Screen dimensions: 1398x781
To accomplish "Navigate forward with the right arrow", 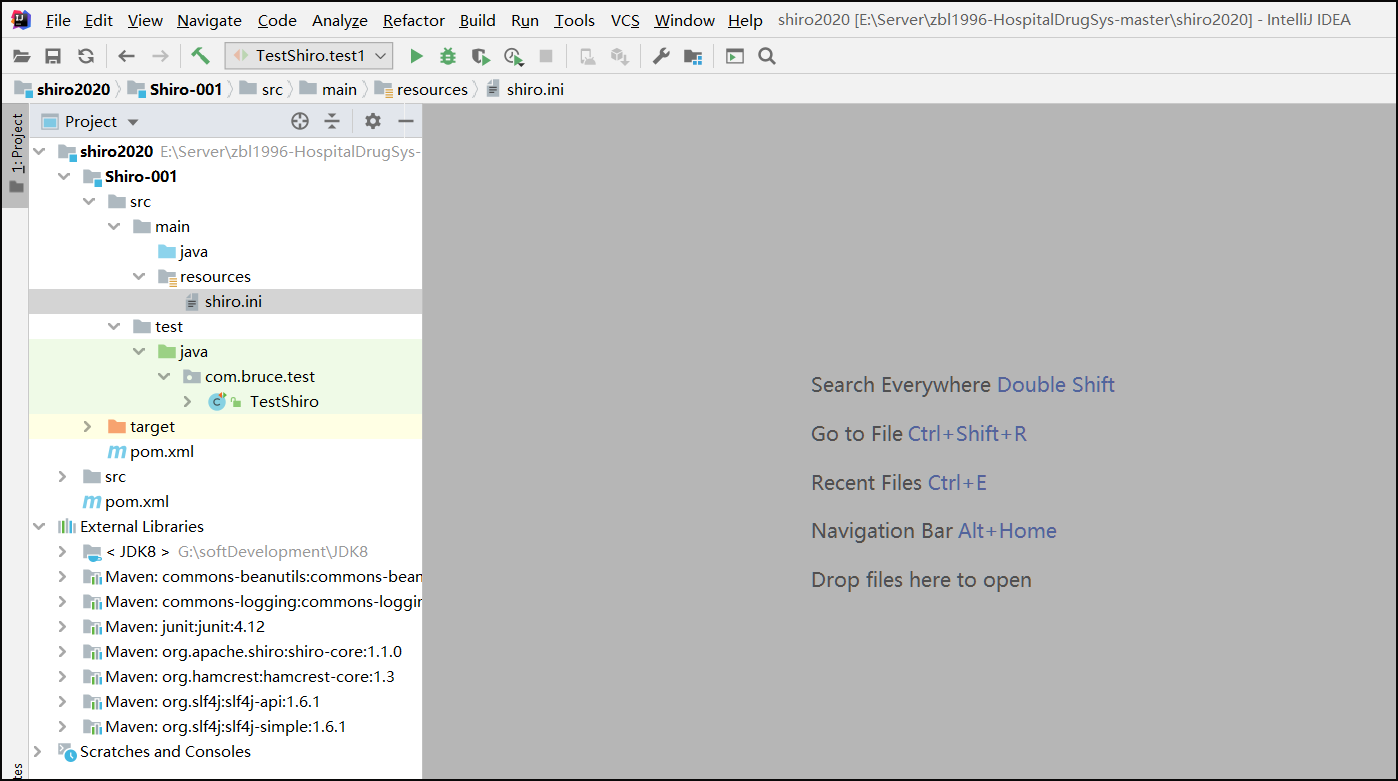I will click(160, 57).
